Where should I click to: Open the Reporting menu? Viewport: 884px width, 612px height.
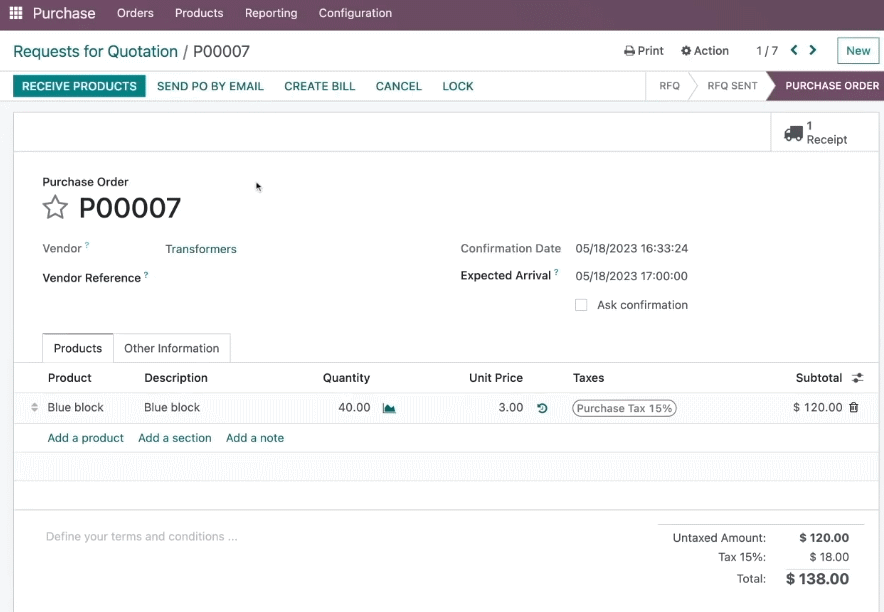[271, 13]
